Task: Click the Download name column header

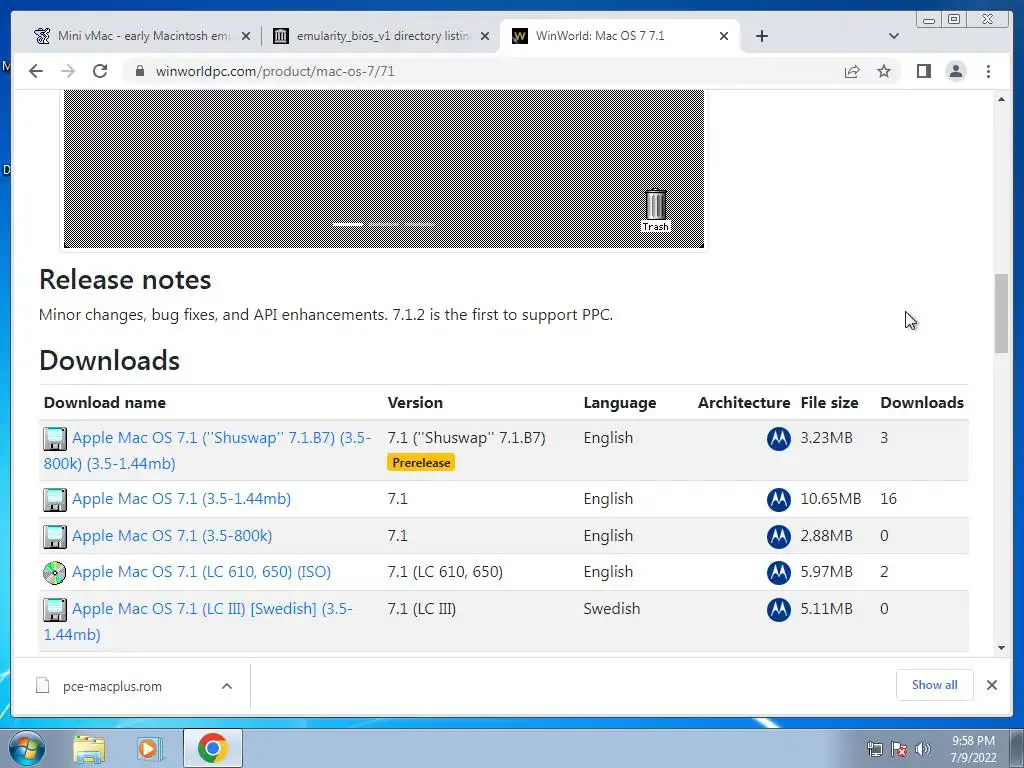Action: coord(104,403)
